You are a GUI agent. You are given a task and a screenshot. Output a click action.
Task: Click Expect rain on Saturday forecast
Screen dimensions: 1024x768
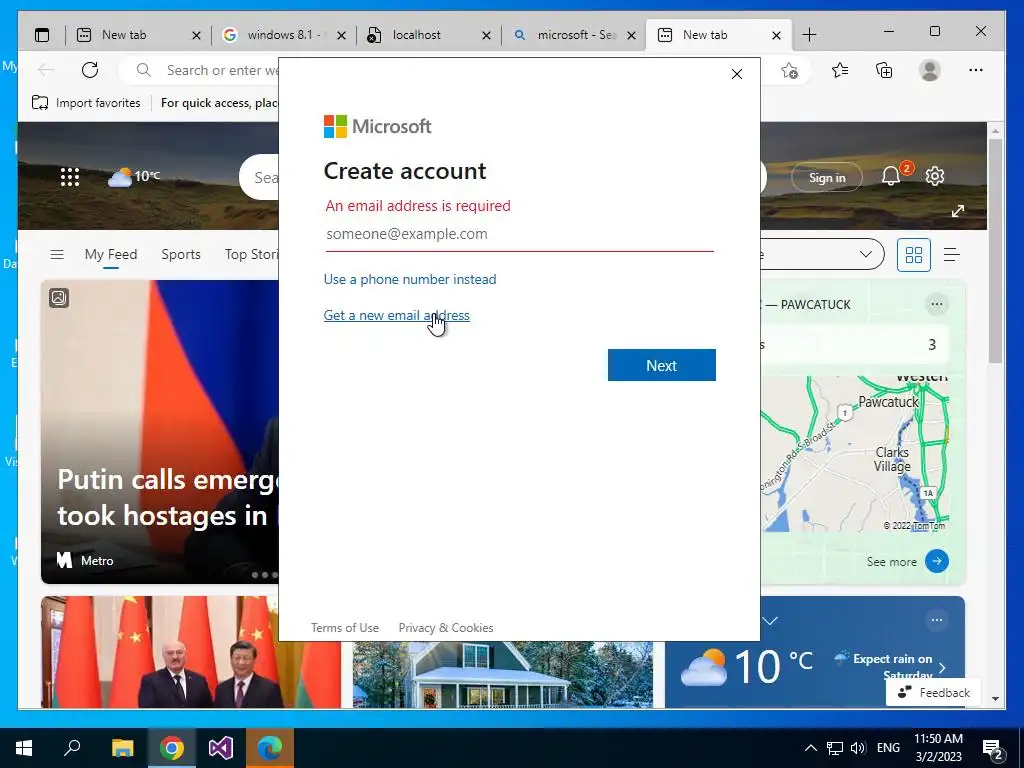(892, 666)
